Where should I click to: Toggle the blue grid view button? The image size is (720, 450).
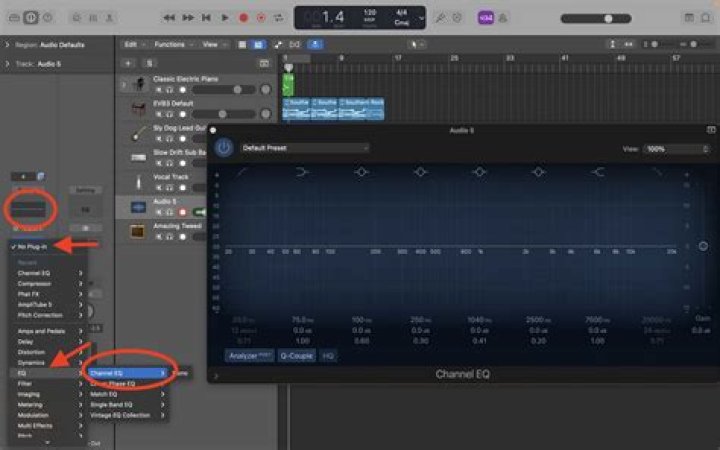259,45
